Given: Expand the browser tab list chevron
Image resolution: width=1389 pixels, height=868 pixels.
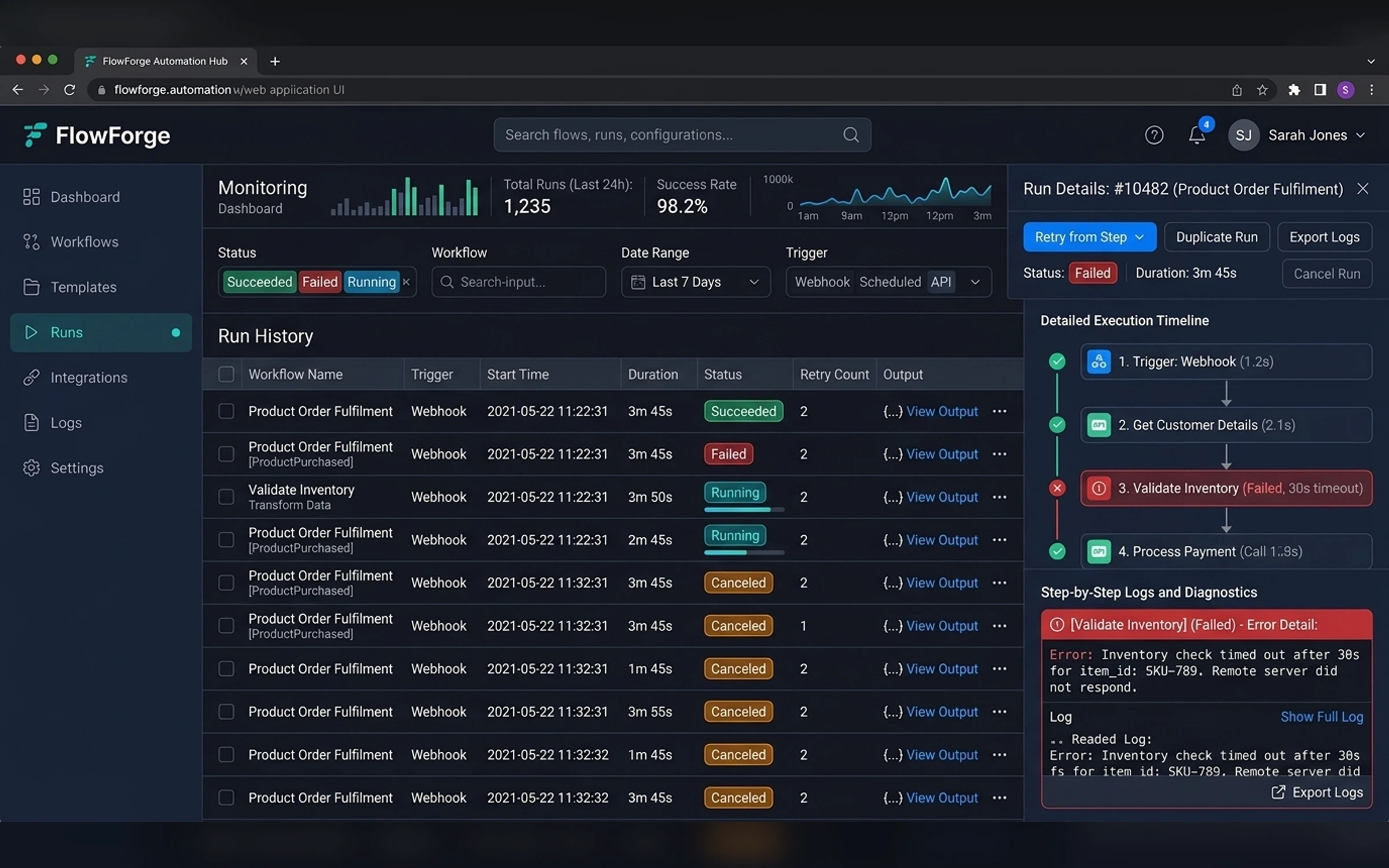Looking at the screenshot, I should pyautogui.click(x=1371, y=61).
